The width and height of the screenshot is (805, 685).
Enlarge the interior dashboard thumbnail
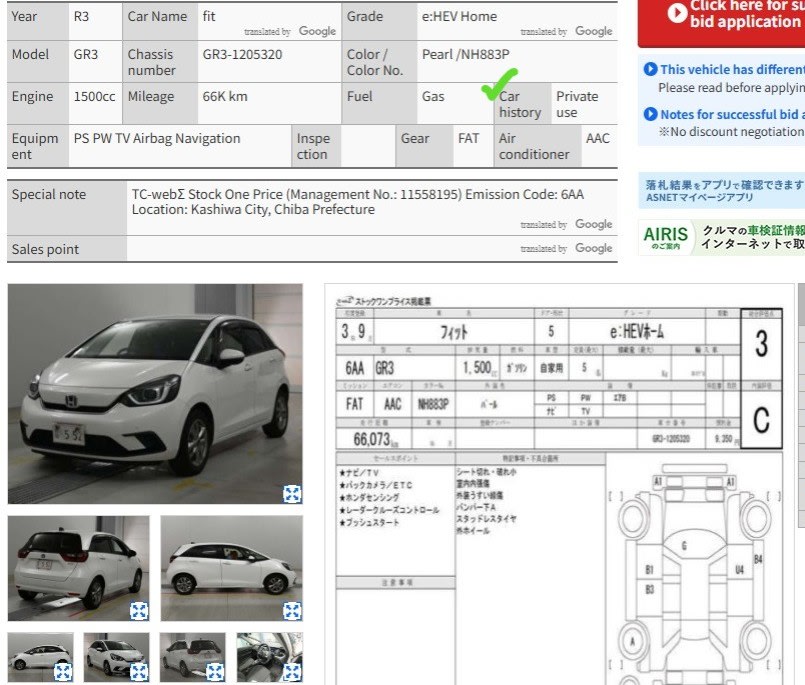pos(292,672)
